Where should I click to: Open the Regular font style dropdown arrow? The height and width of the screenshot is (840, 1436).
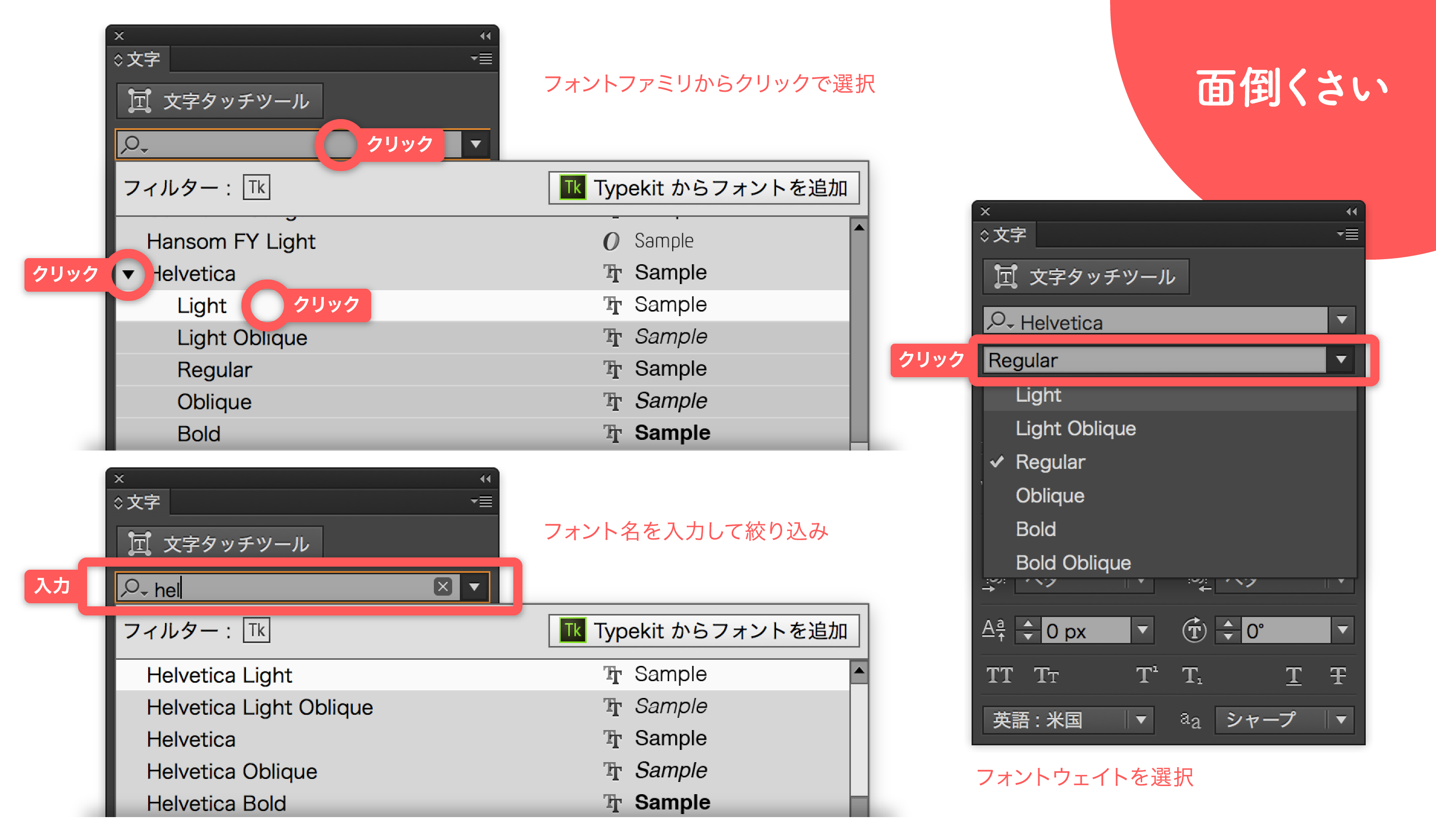point(1341,359)
